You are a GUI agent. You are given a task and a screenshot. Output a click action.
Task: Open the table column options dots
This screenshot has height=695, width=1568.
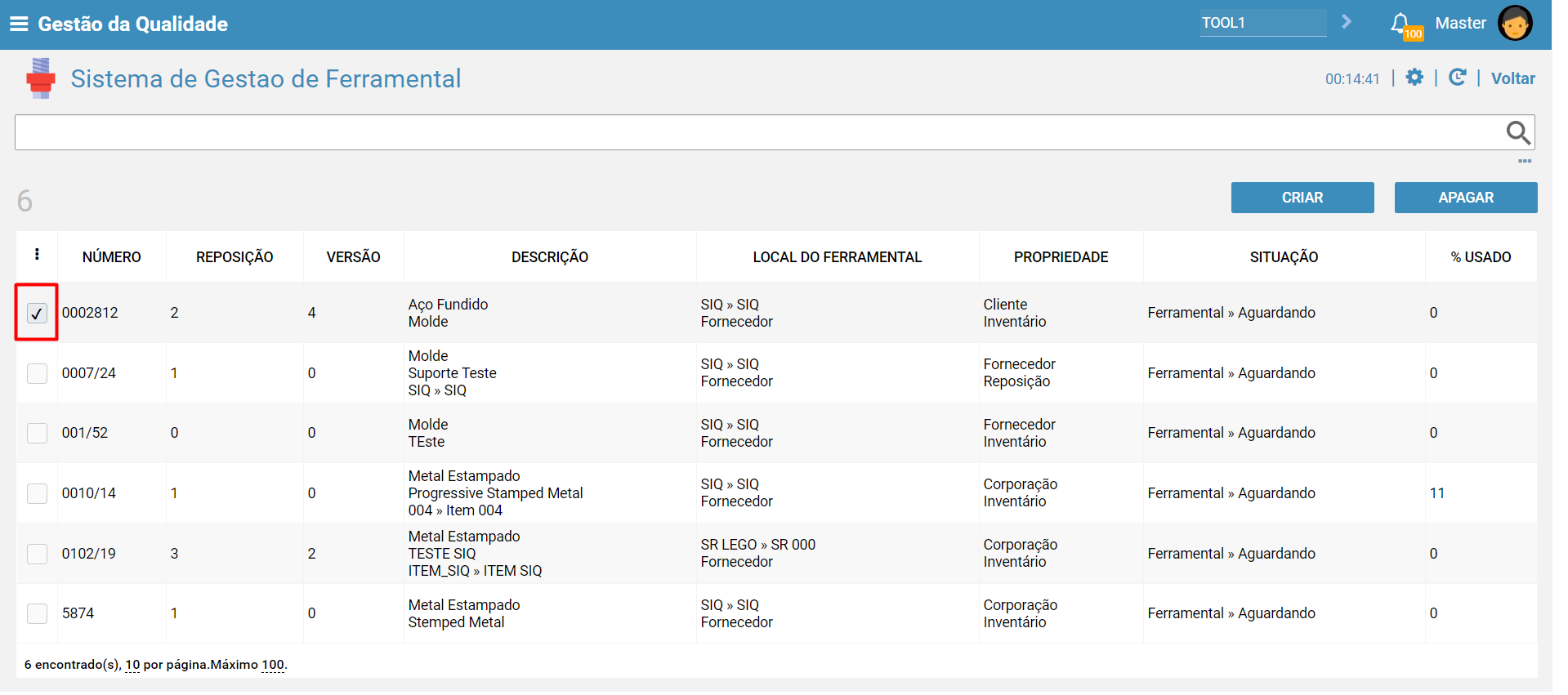tap(37, 255)
